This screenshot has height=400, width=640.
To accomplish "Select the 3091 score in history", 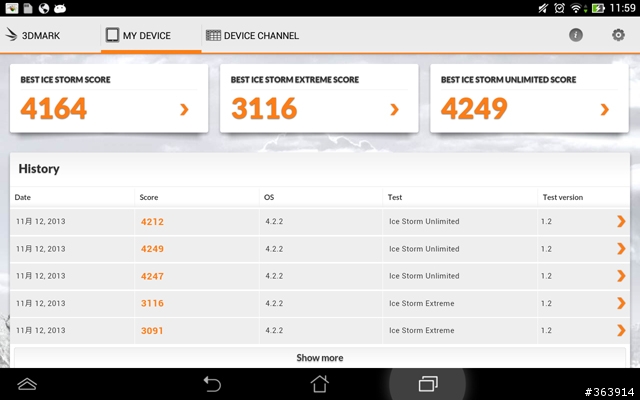I will click(152, 331).
